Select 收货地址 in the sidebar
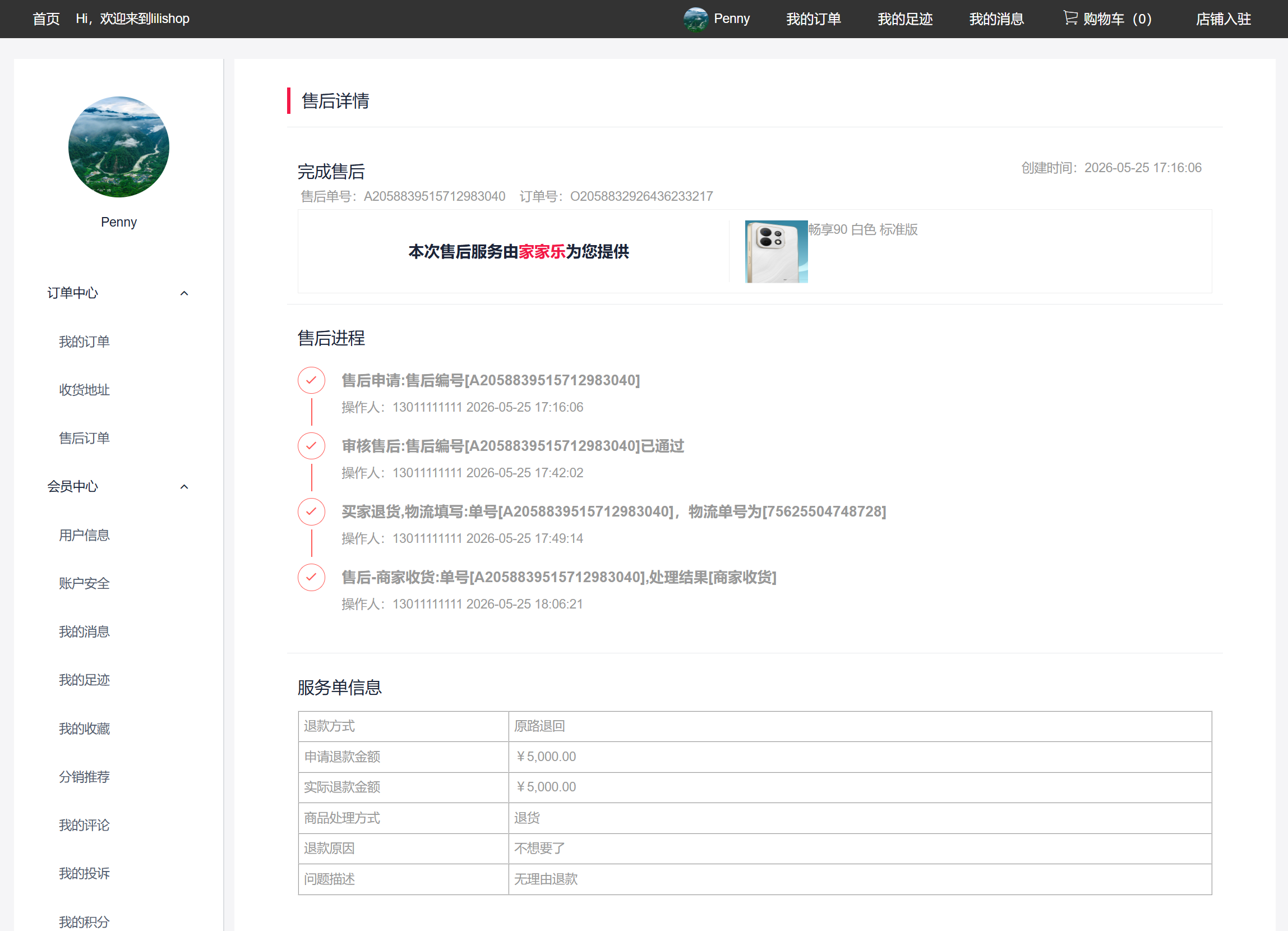The height and width of the screenshot is (931, 1288). (x=84, y=390)
